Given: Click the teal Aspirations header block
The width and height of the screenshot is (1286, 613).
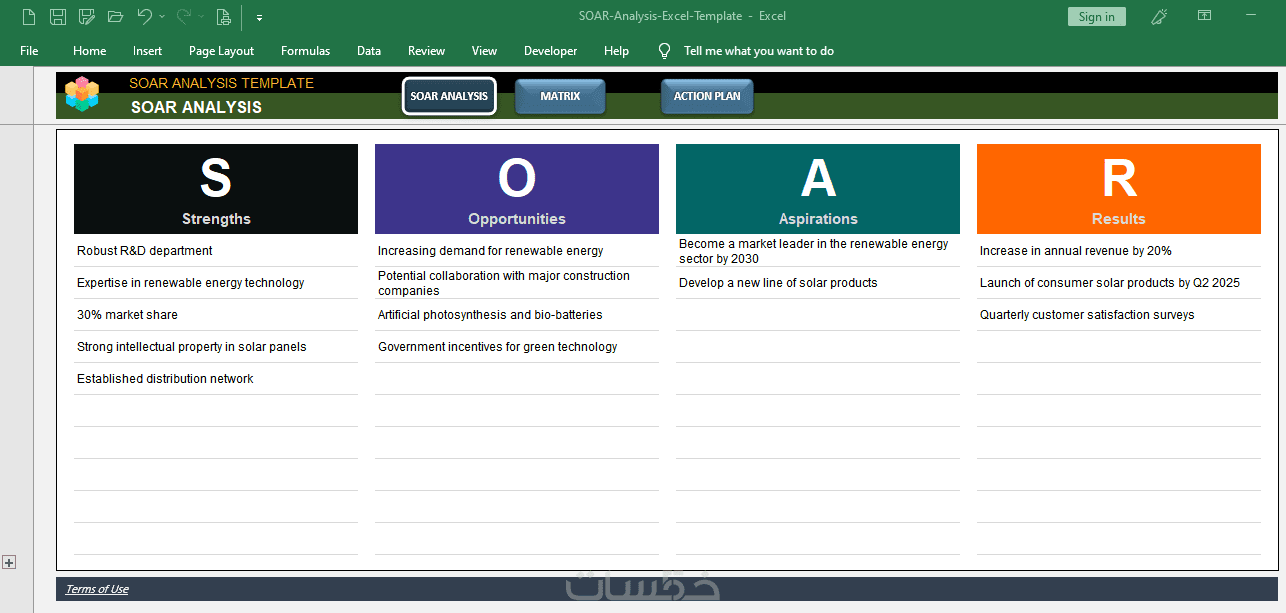Looking at the screenshot, I should pos(818,189).
